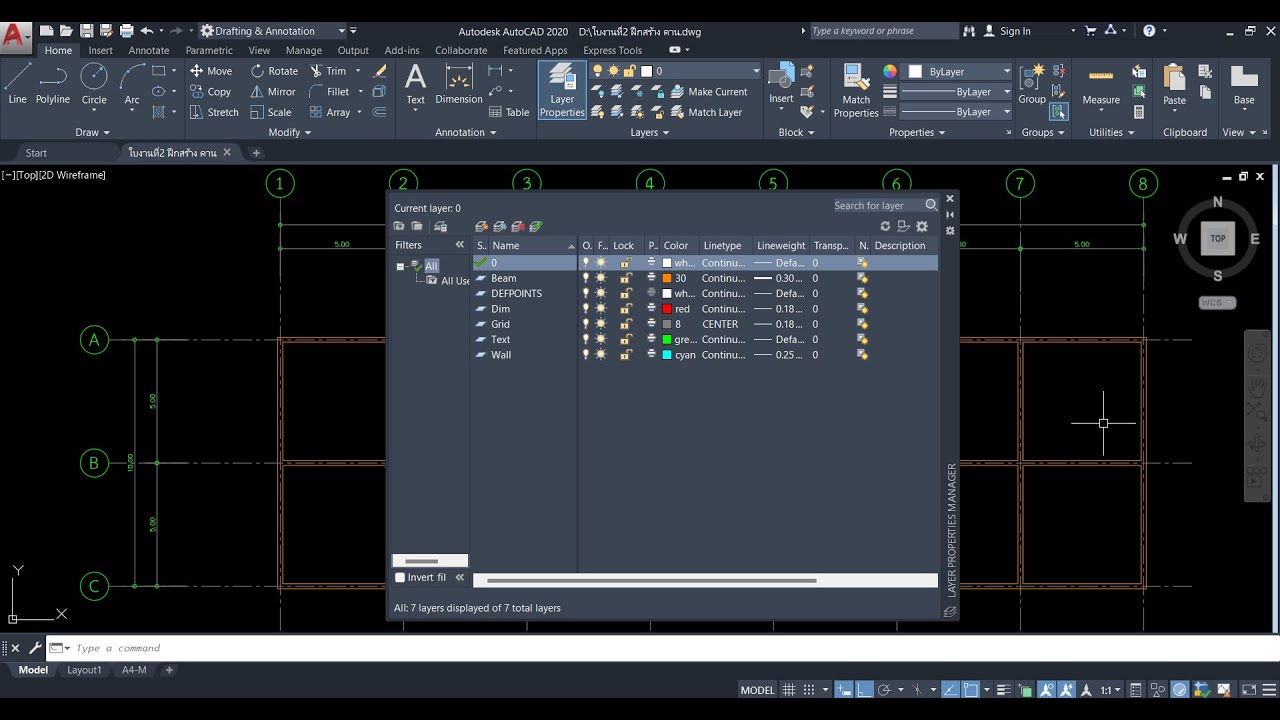The height and width of the screenshot is (720, 1280).
Task: Click Sign In link in title bar
Action: click(x=1007, y=31)
